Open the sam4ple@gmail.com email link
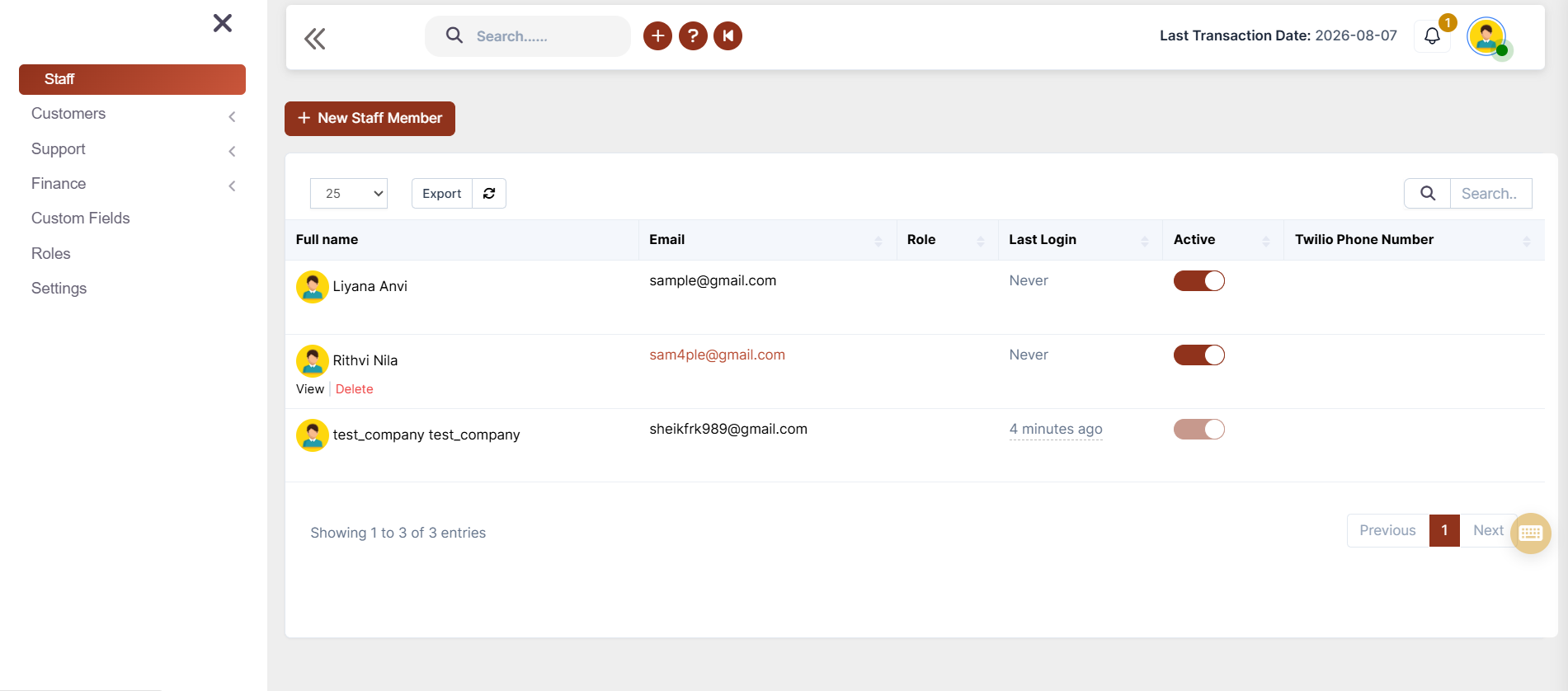Screen dimensions: 1568x691 (717, 355)
